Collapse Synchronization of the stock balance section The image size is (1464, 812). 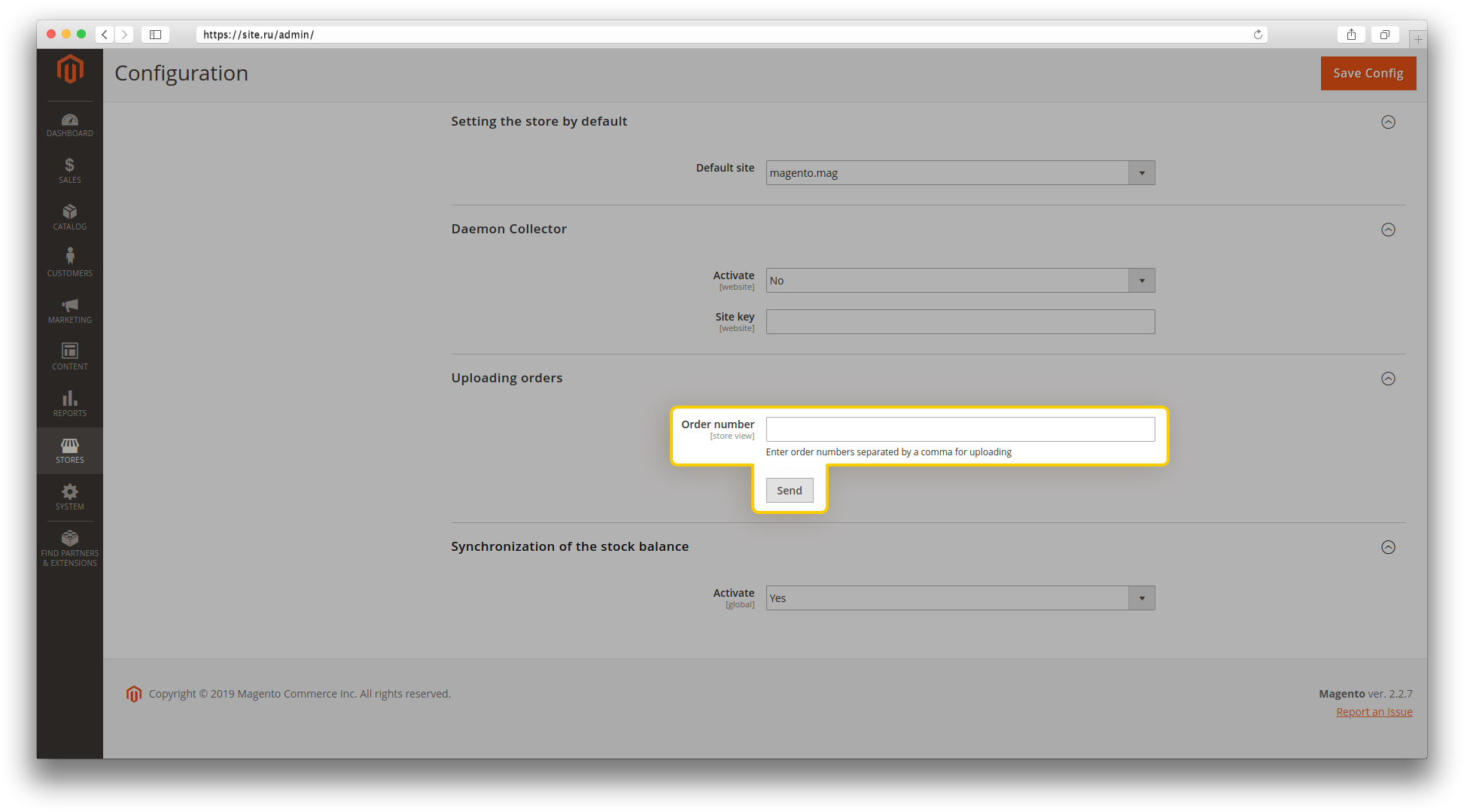pyautogui.click(x=1389, y=547)
